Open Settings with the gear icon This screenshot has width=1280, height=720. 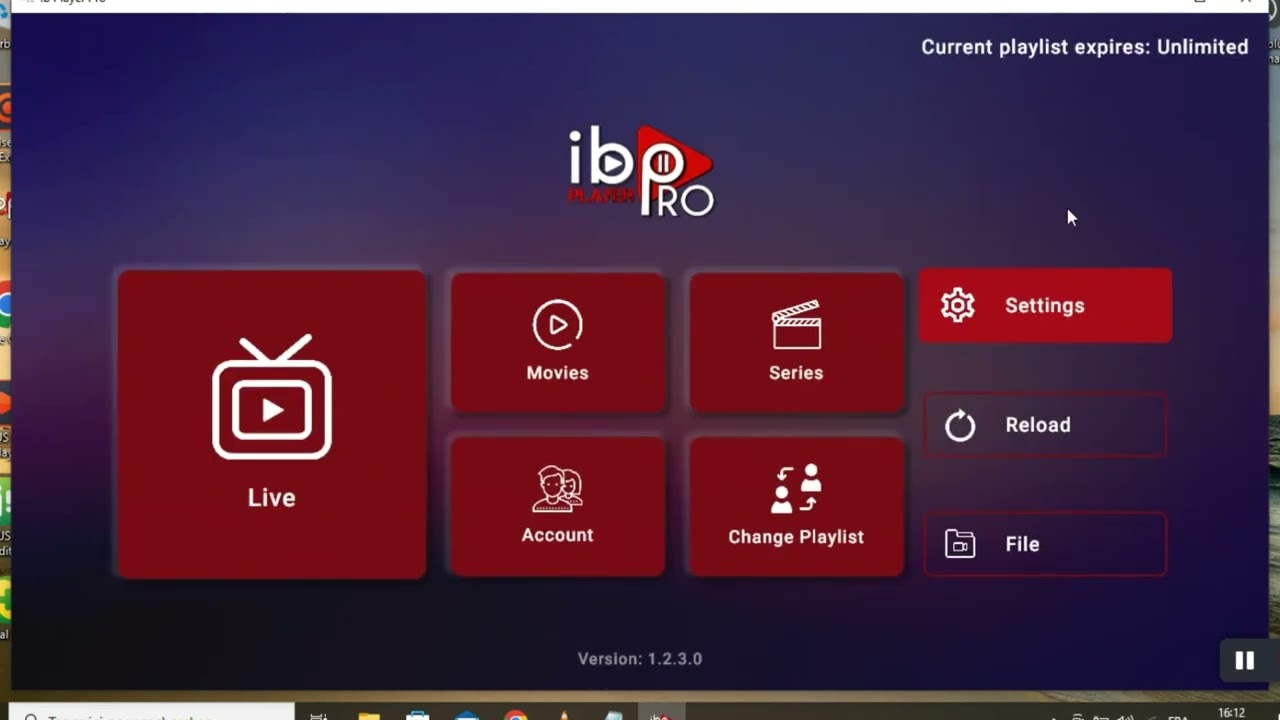pos(1045,305)
